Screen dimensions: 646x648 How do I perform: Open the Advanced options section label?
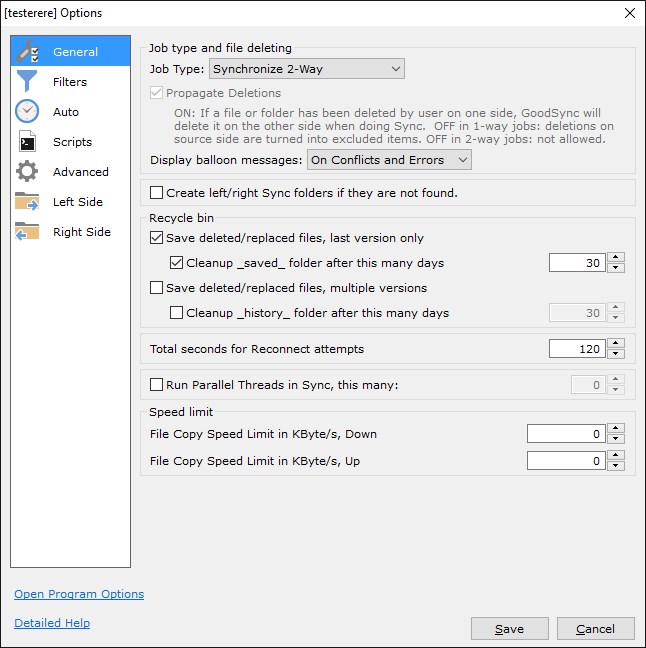(x=81, y=172)
